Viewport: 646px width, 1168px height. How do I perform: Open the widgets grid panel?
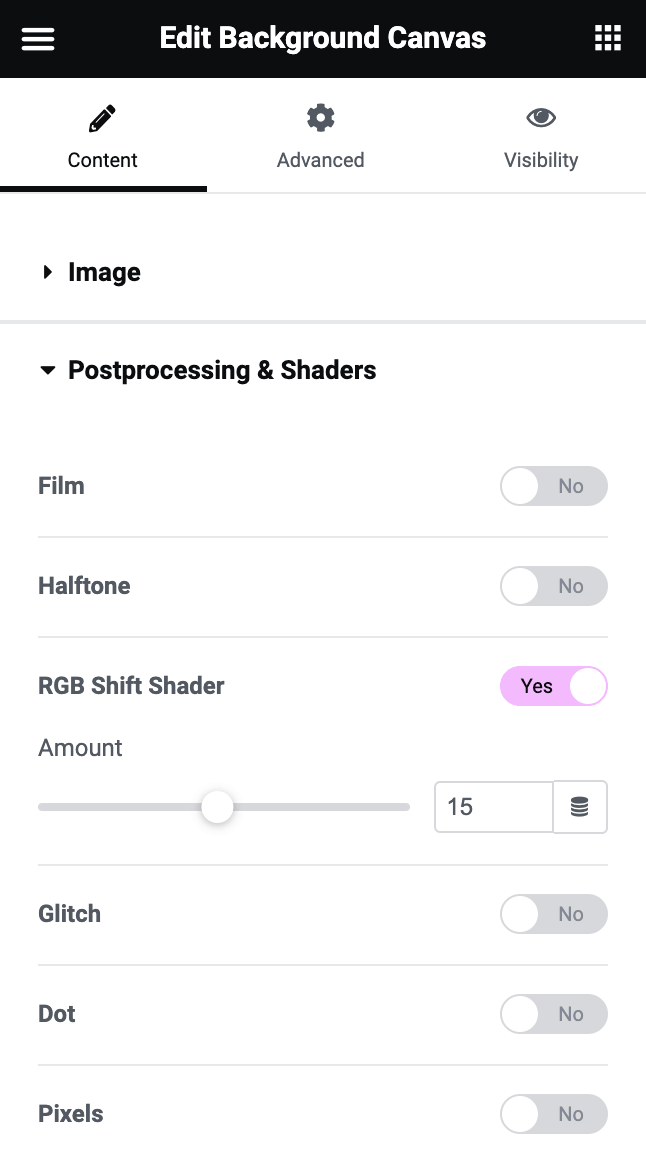click(x=608, y=39)
